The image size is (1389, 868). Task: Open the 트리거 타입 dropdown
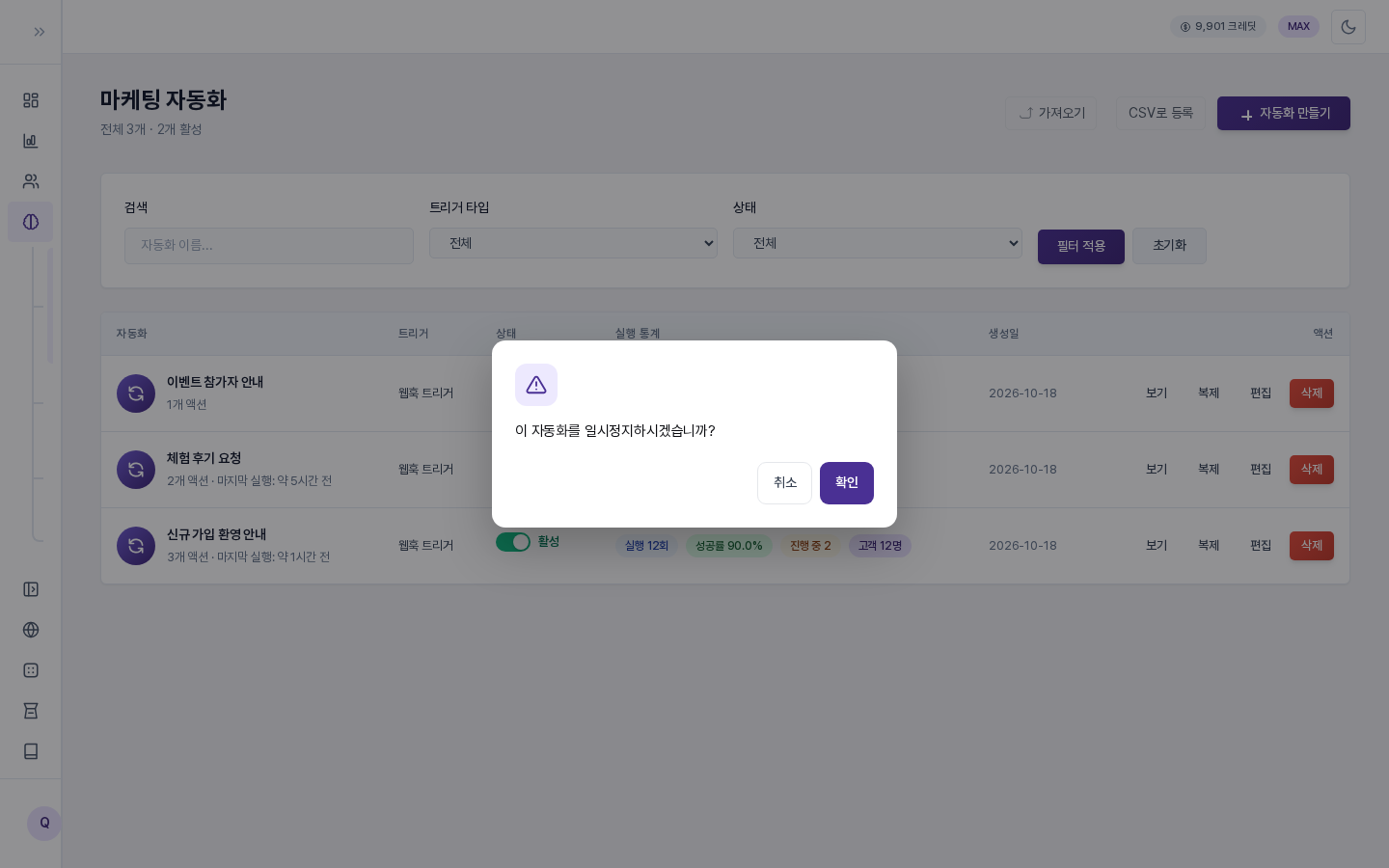click(574, 243)
